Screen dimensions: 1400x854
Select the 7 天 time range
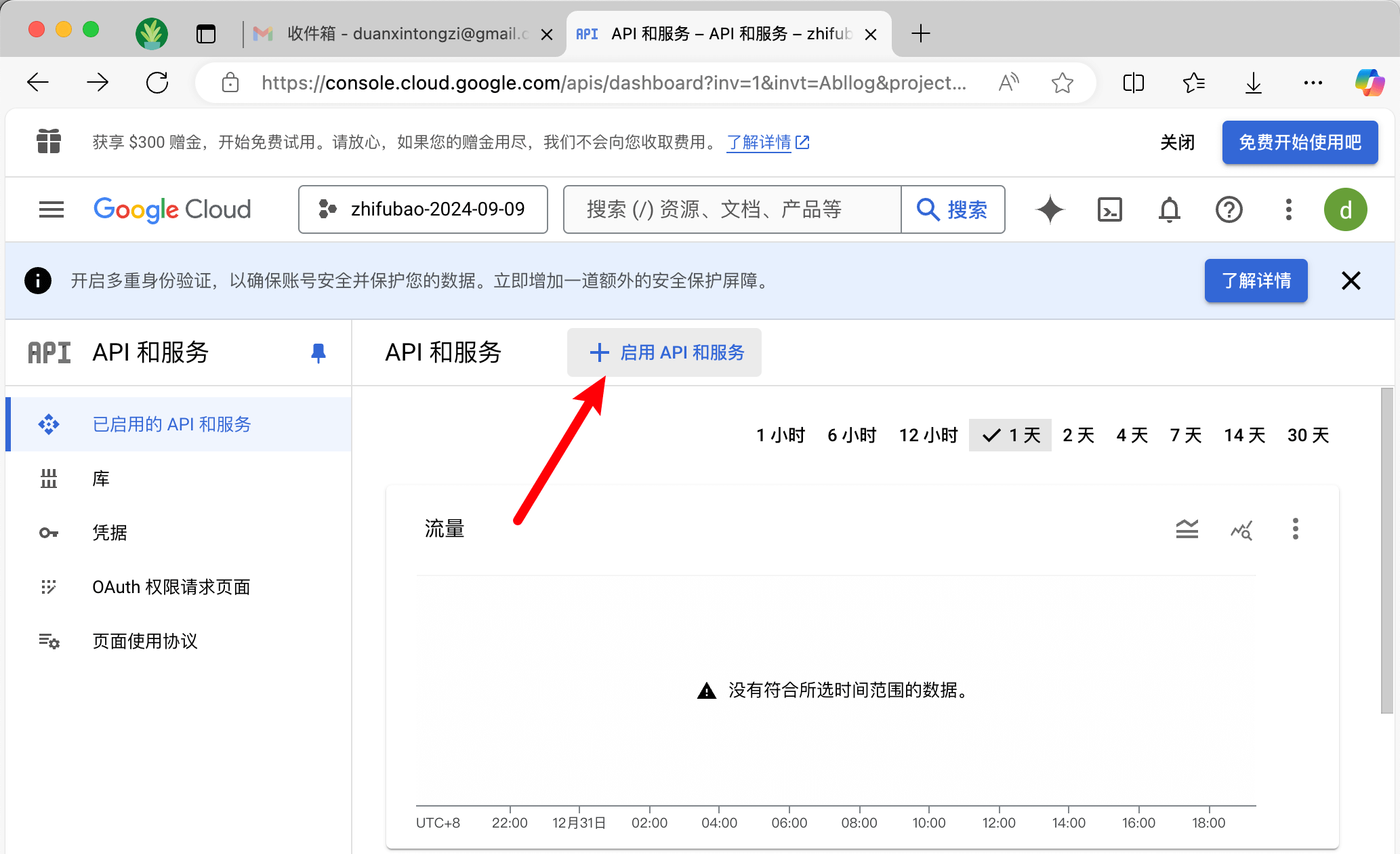(1185, 435)
